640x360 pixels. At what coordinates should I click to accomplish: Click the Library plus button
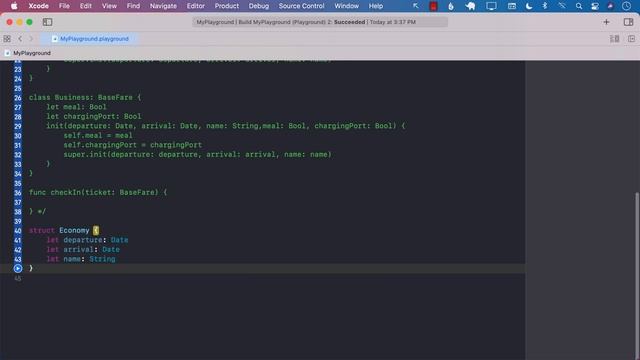606,22
